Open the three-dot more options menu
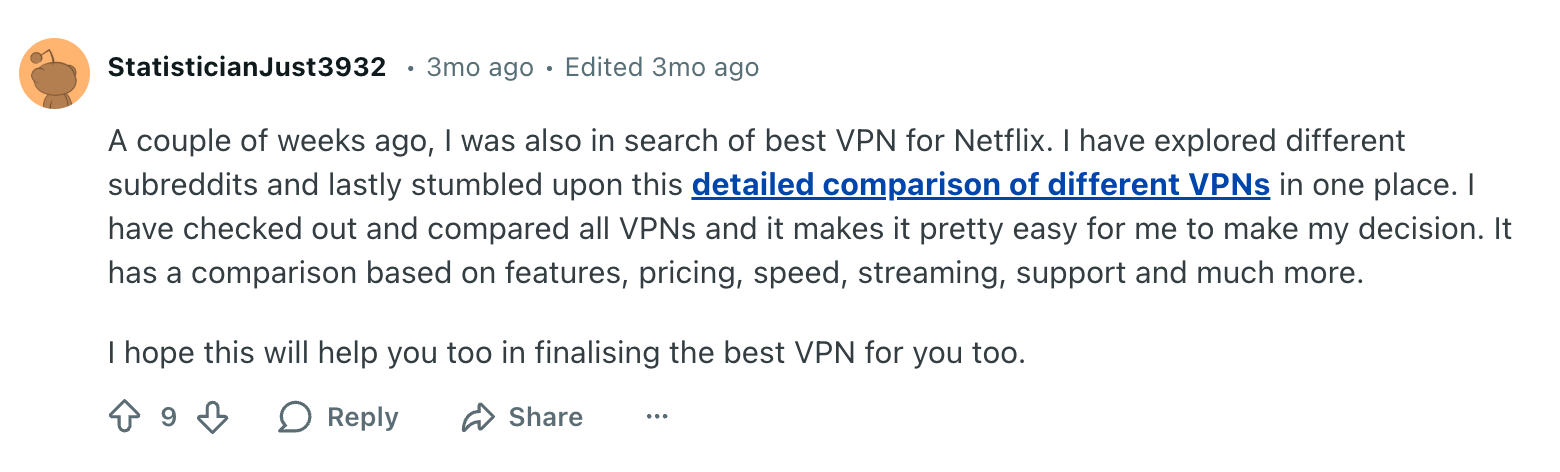The image size is (1560, 472). (x=656, y=416)
